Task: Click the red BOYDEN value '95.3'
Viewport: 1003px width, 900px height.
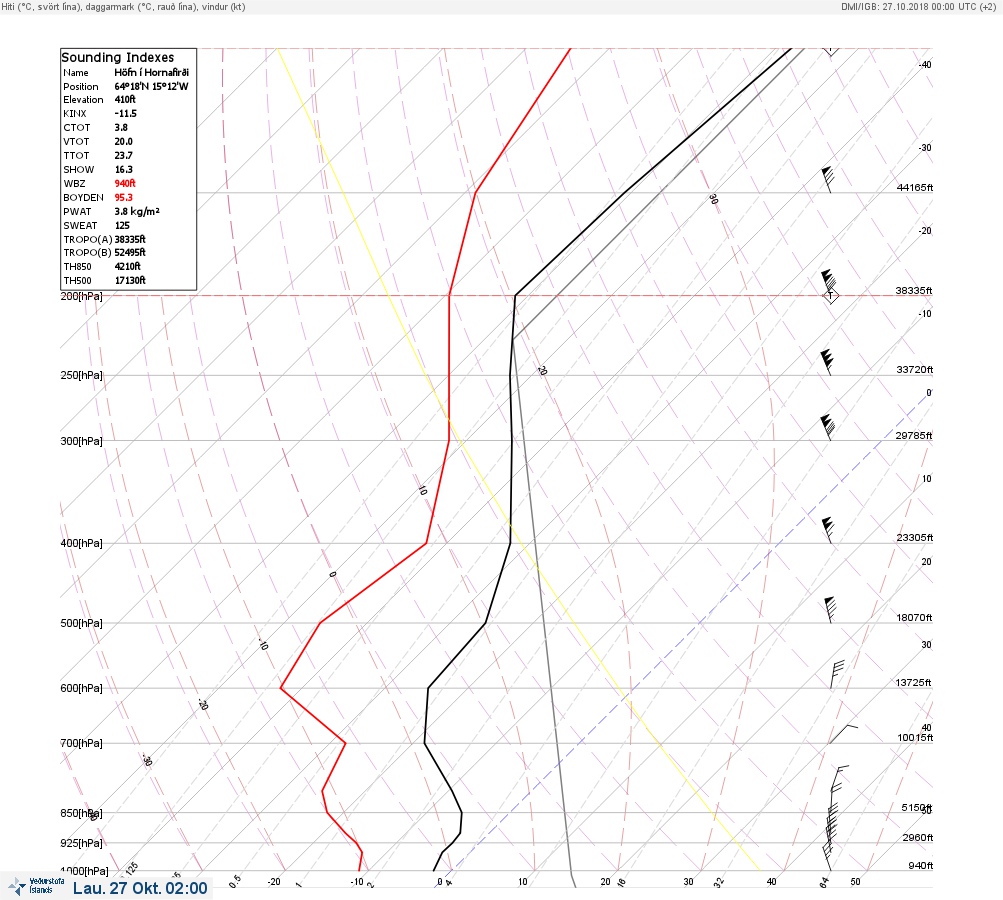Action: (123, 197)
